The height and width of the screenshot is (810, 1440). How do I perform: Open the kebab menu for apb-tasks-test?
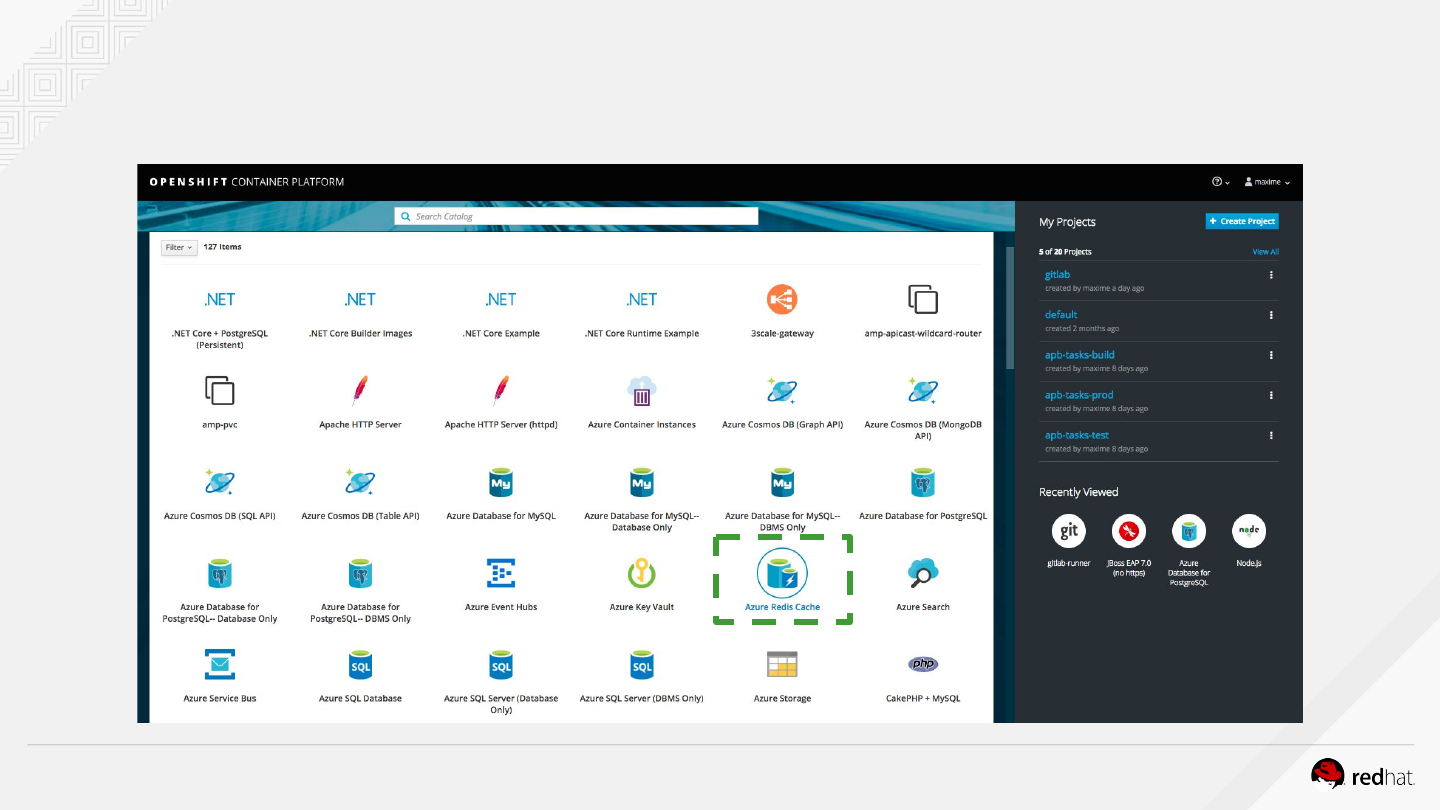(x=1271, y=435)
